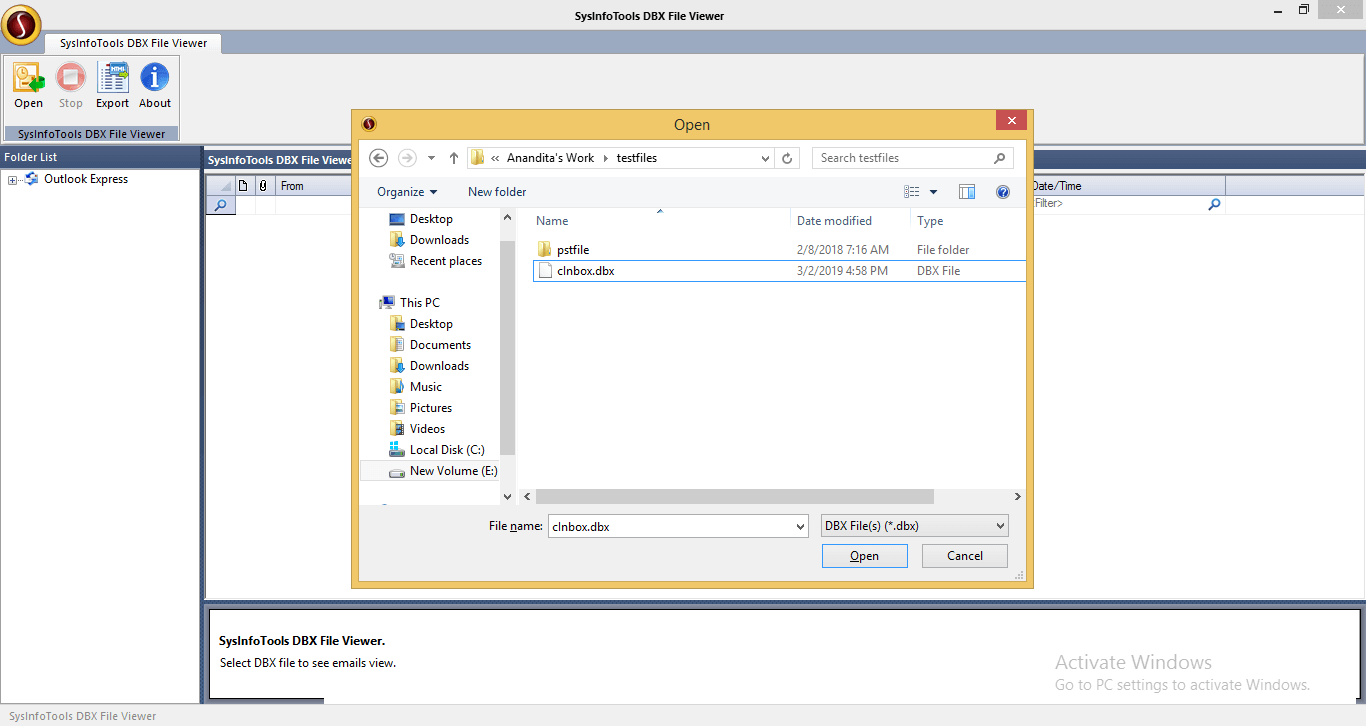1366x726 pixels.
Task: Click the Open button in the dialog
Action: [x=865, y=556]
